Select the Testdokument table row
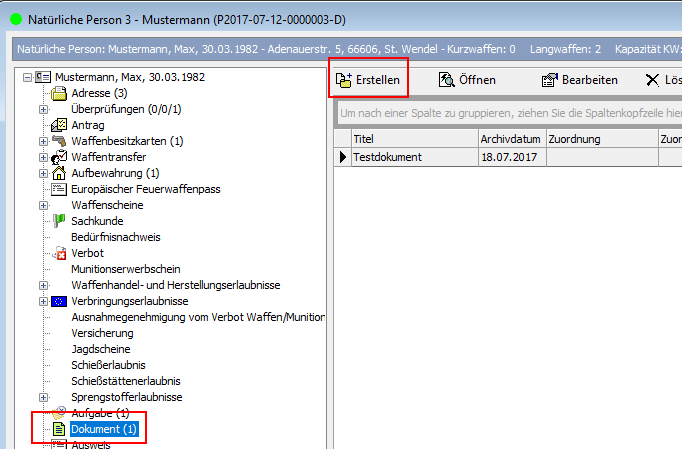This screenshot has height=449, width=682. [412, 157]
